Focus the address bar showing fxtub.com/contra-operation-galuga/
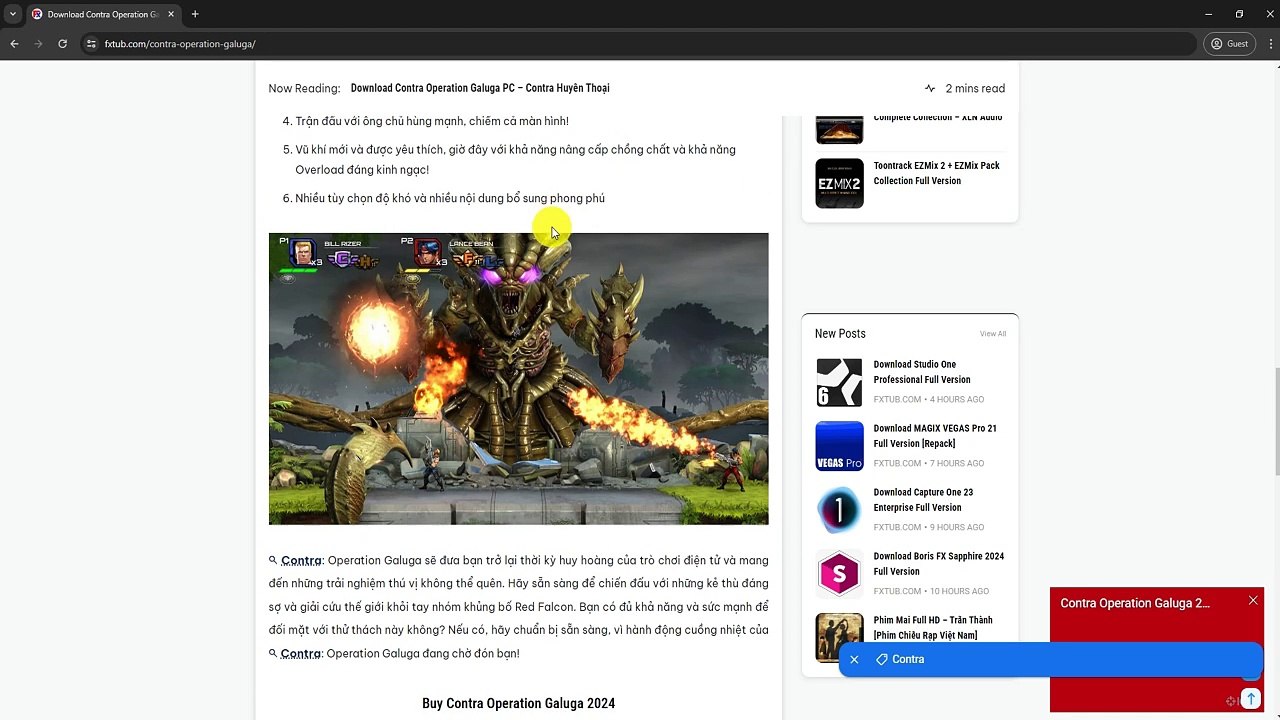 [x=640, y=44]
